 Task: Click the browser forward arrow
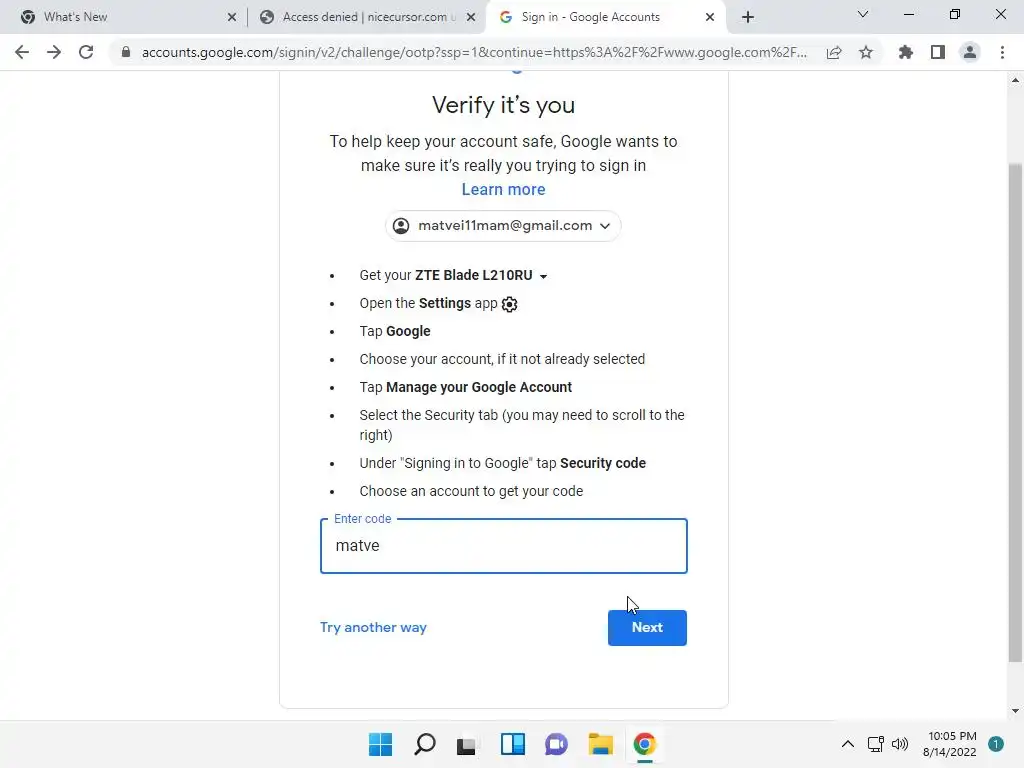(x=54, y=52)
